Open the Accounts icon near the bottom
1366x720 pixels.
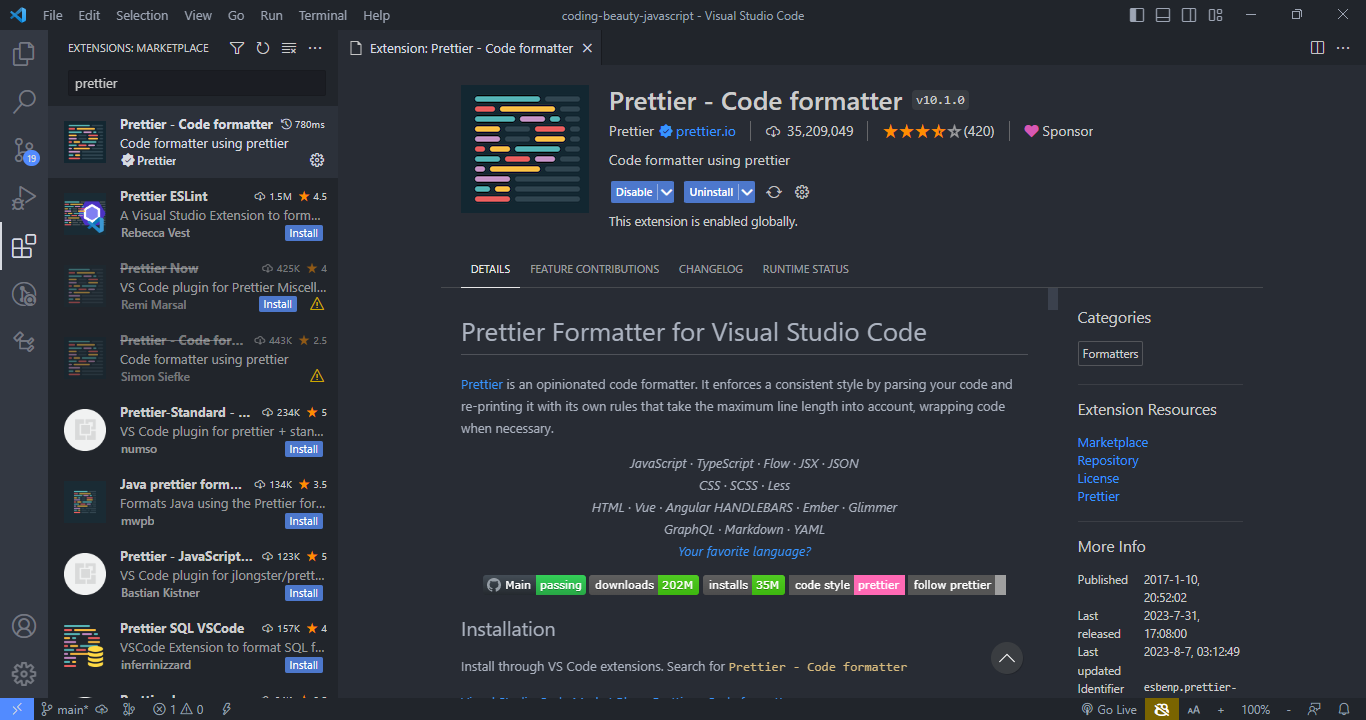coord(24,626)
